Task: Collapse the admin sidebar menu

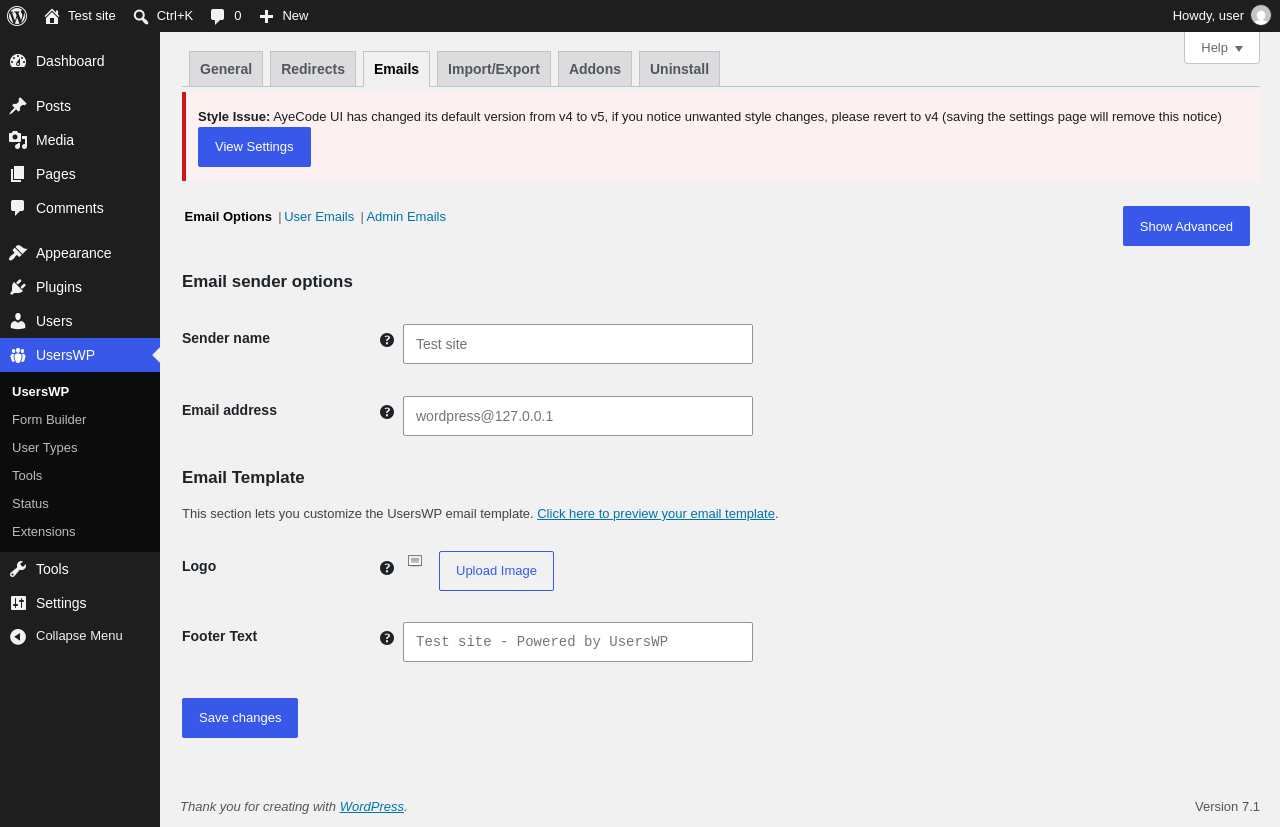Action: 80,636
